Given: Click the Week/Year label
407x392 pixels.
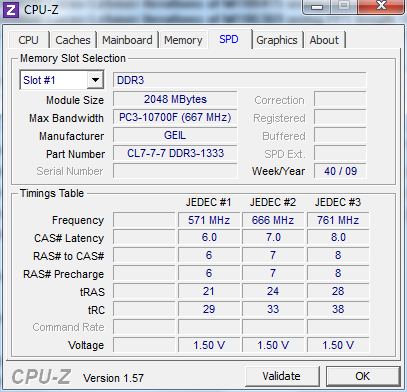Looking at the screenshot, I should pos(278,171).
